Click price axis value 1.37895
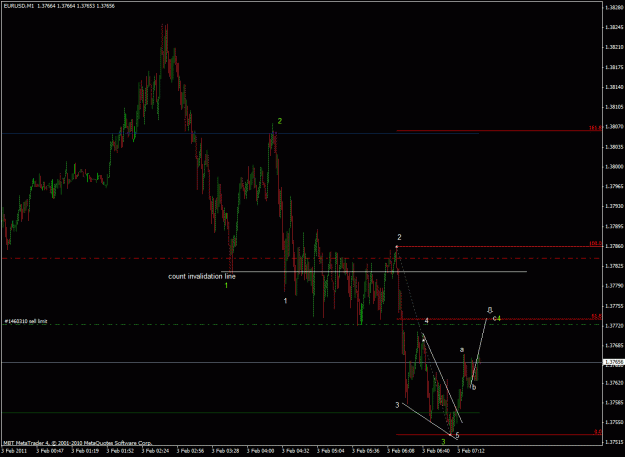This screenshot has height=457, width=625. pos(612,226)
